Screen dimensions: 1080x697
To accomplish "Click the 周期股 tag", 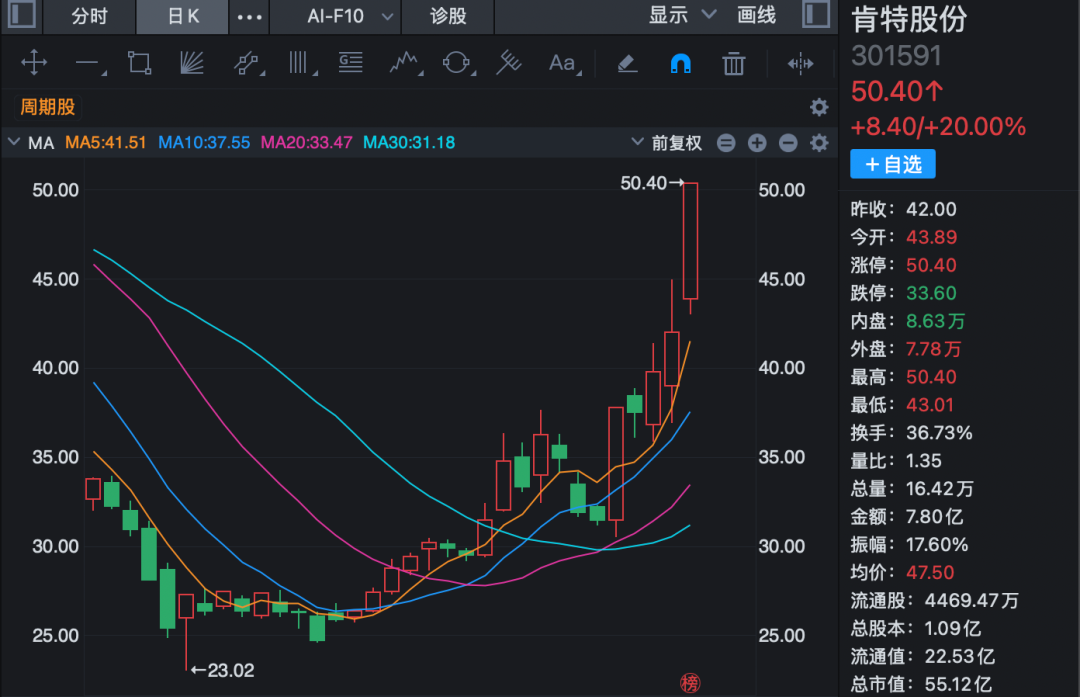I will (x=48, y=107).
